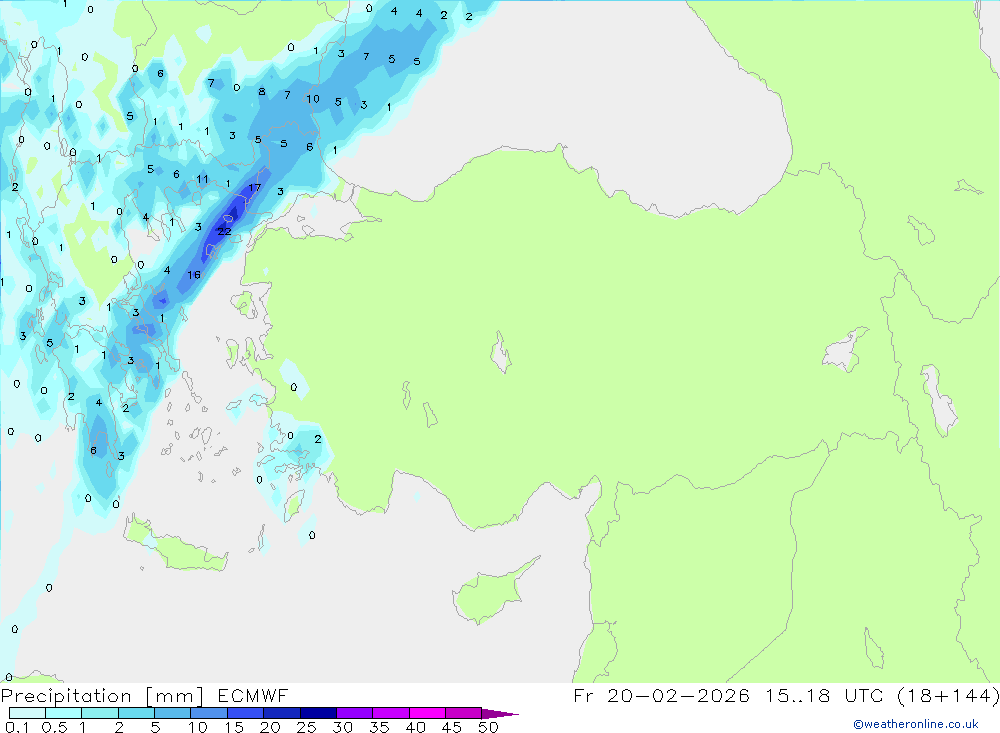Click the '35' legend scale label

point(379,727)
